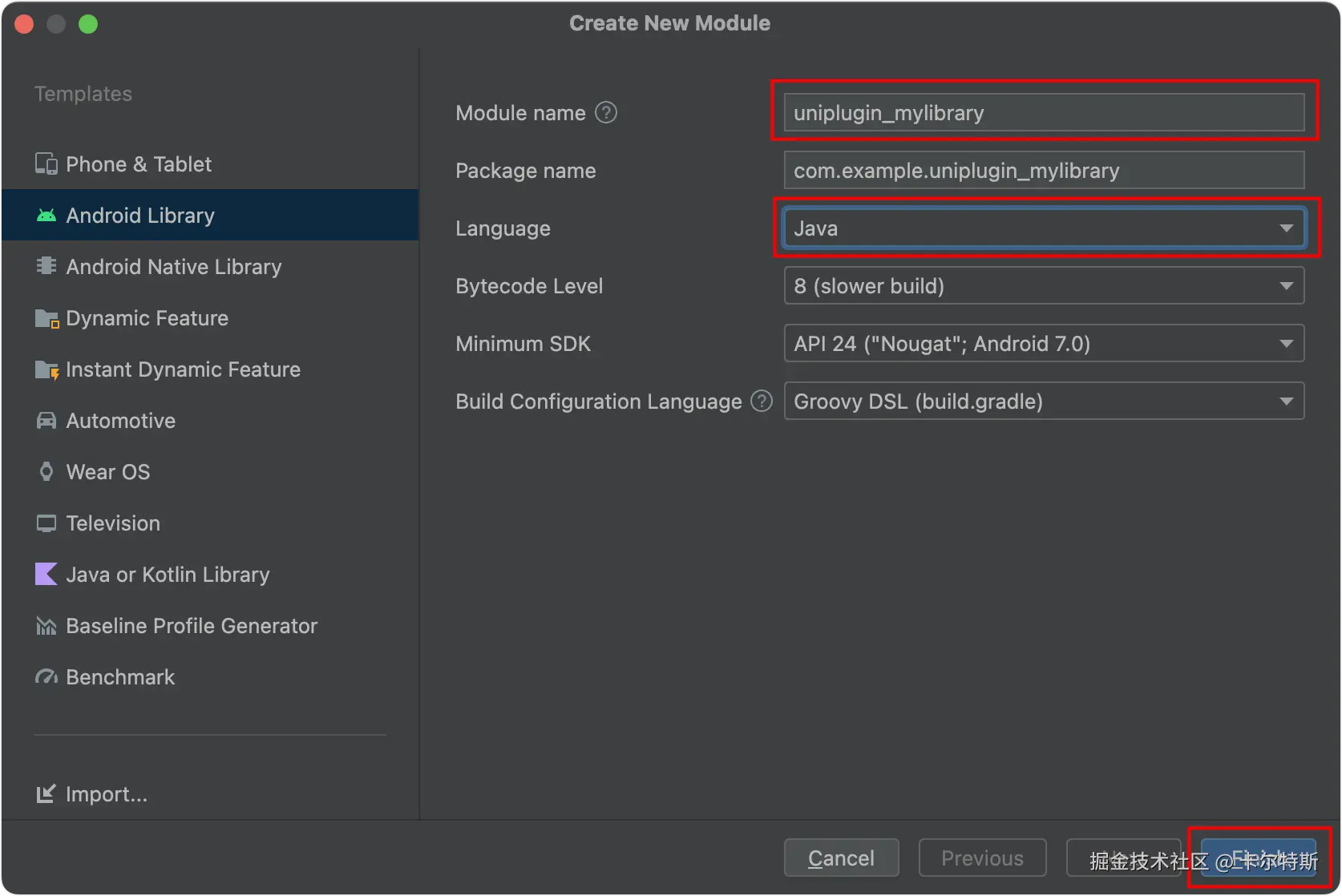Viewport: 1342px width, 896px height.
Task: Open the Language dropdown
Action: coord(1044,228)
